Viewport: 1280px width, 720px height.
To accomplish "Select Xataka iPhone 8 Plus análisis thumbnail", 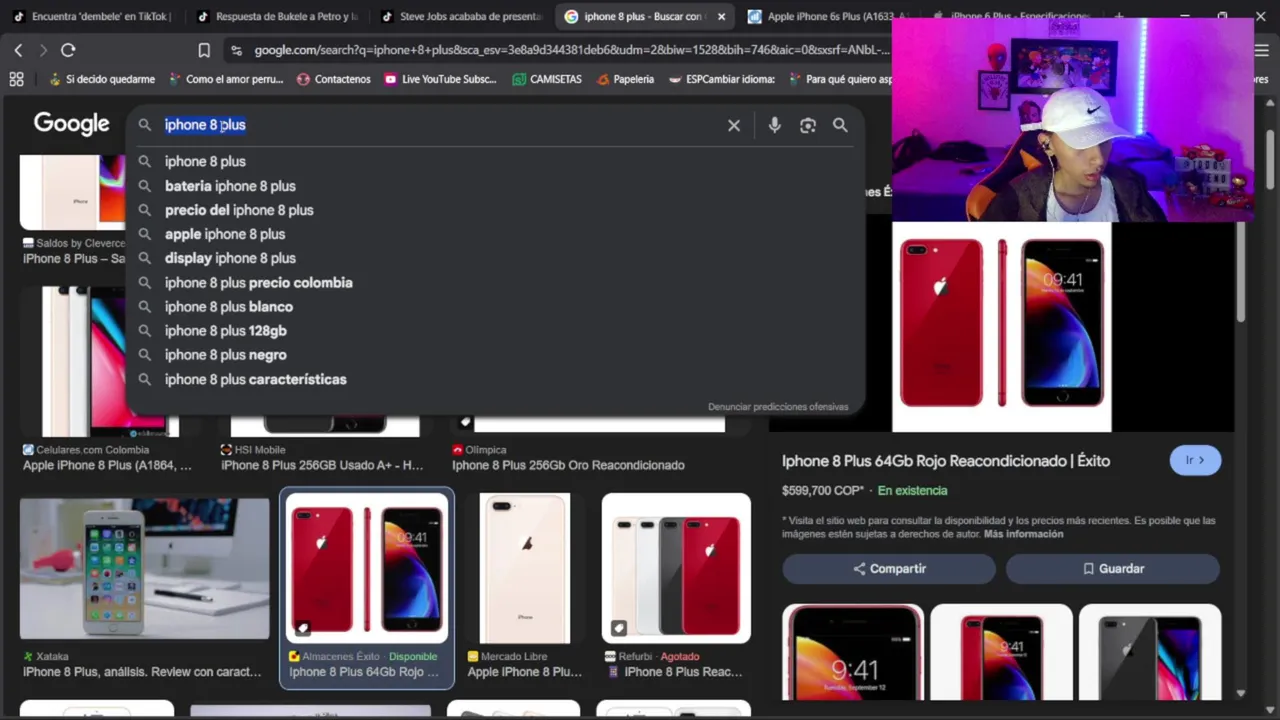I will pyautogui.click(x=144, y=568).
